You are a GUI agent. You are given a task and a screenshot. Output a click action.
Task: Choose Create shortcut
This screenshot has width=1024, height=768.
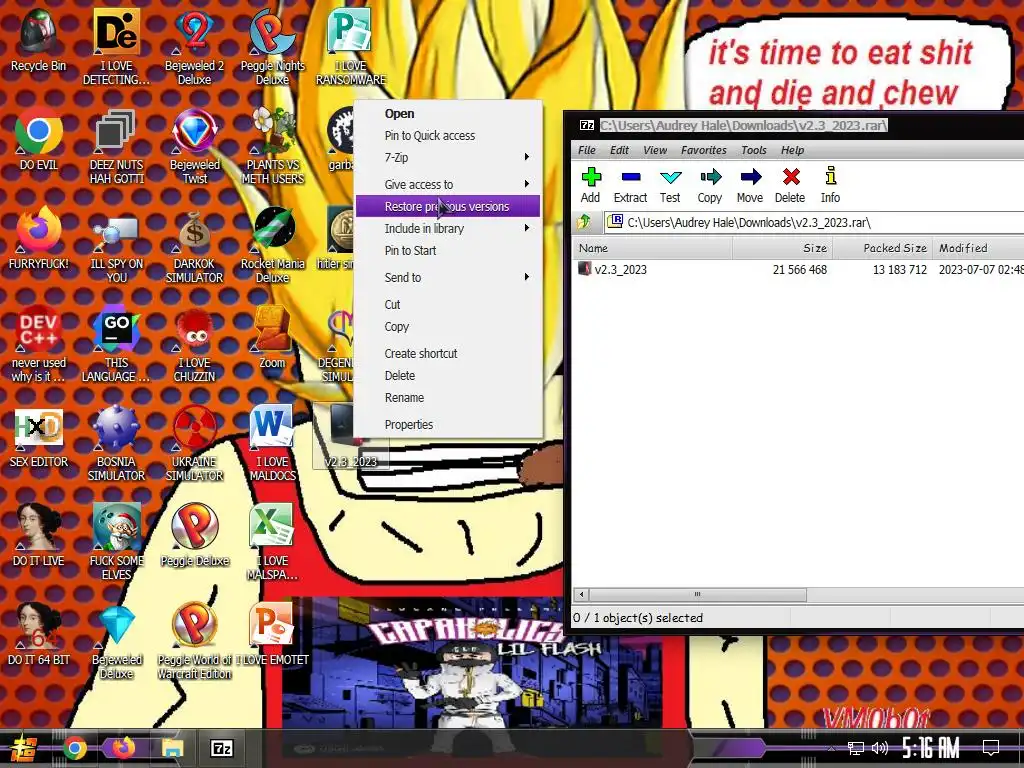[448, 353]
